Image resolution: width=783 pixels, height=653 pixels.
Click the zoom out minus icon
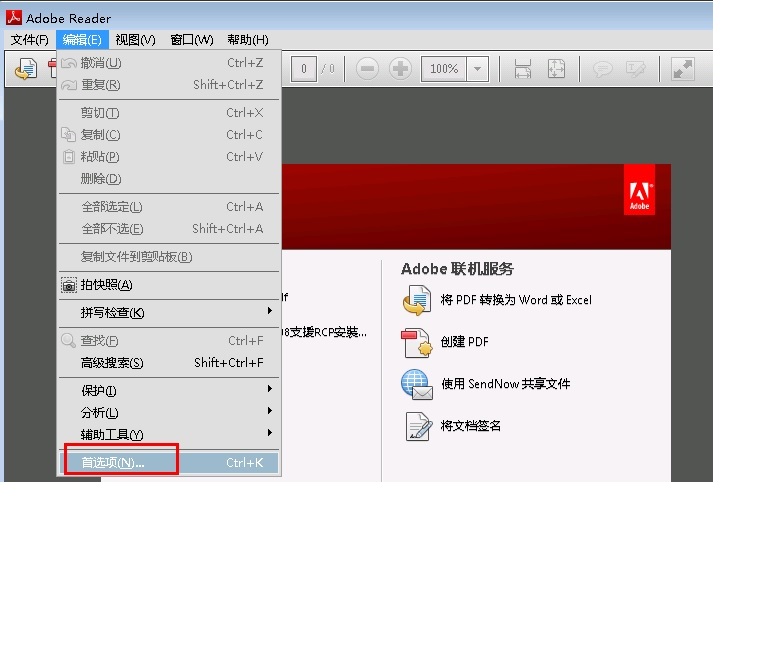367,69
